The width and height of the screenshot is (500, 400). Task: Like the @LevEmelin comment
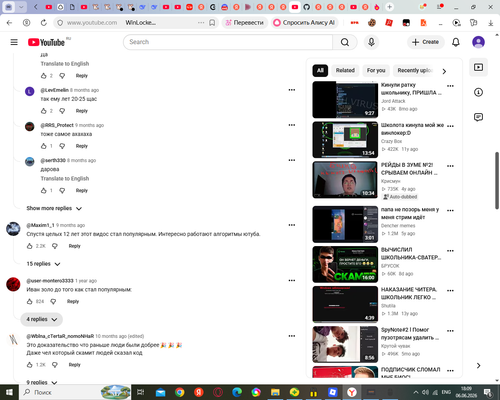[44, 111]
